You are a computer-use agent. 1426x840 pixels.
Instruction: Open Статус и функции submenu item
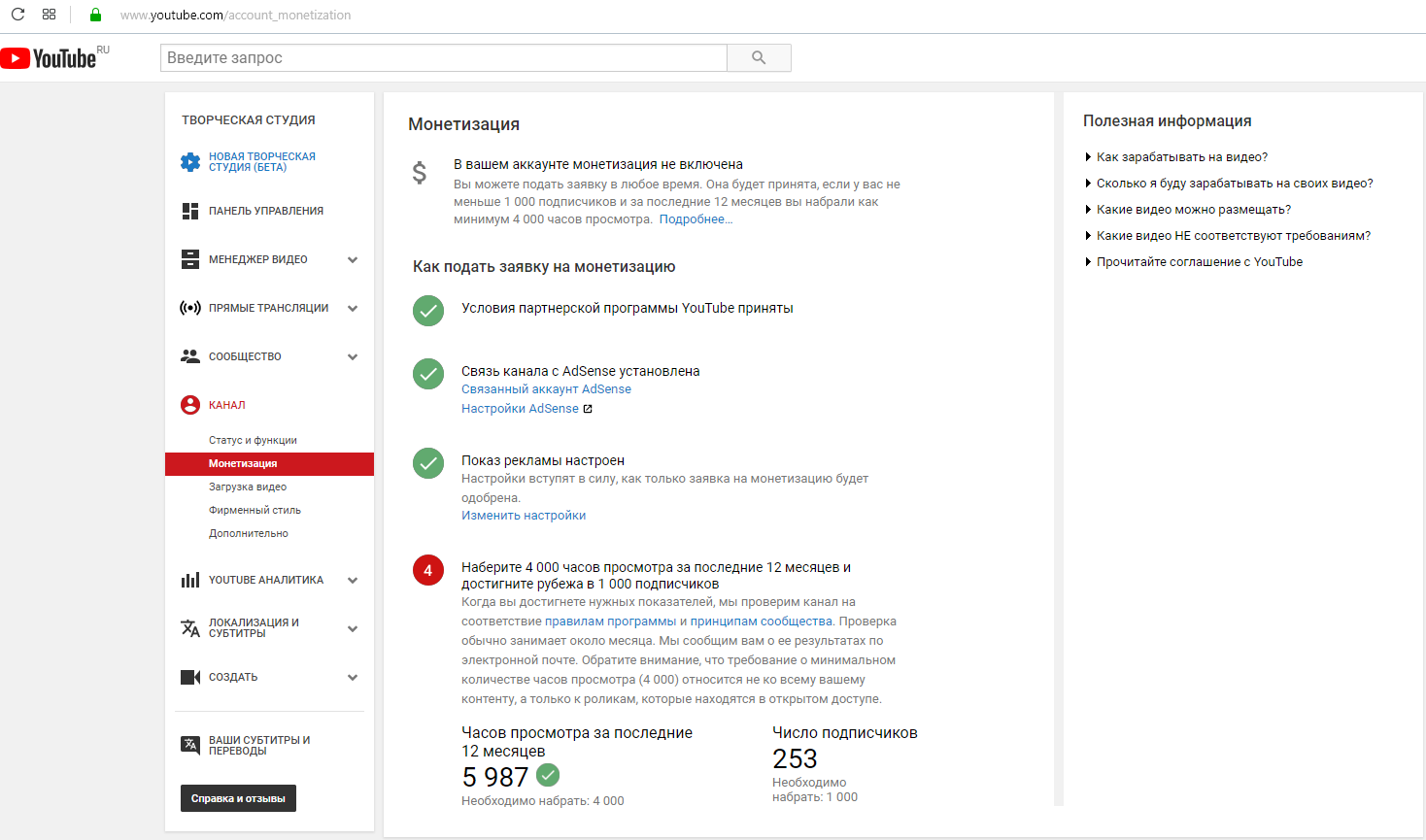[253, 440]
